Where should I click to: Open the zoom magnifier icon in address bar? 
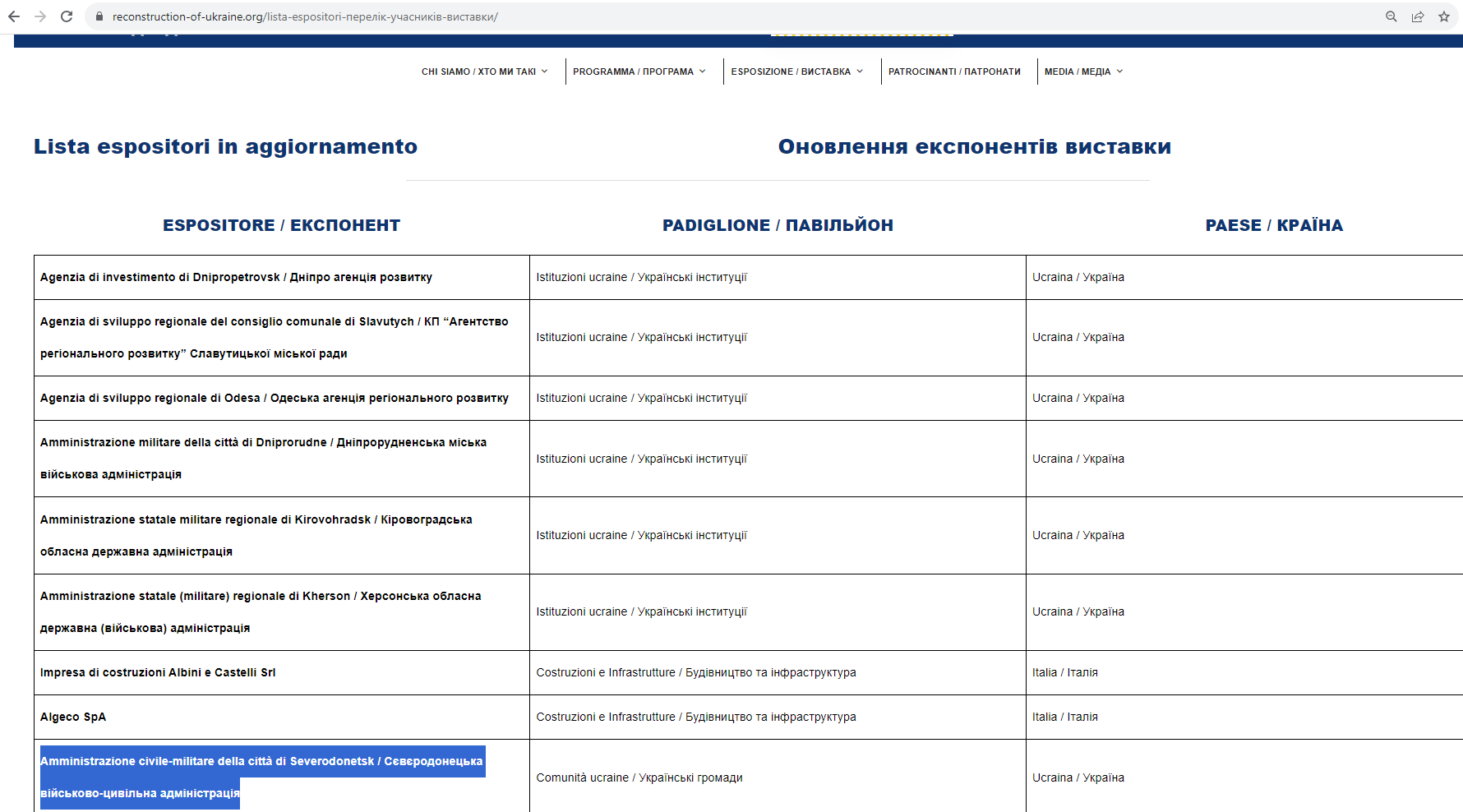1391,16
